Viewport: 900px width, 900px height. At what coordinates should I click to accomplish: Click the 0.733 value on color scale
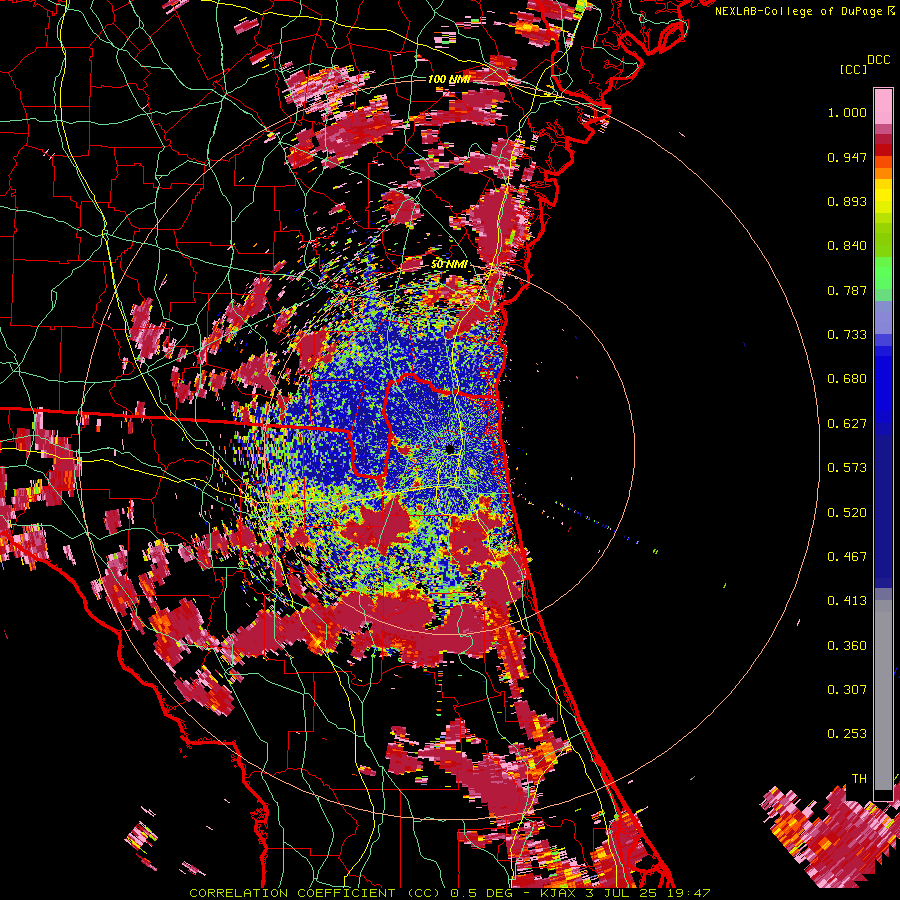pyautogui.click(x=847, y=335)
